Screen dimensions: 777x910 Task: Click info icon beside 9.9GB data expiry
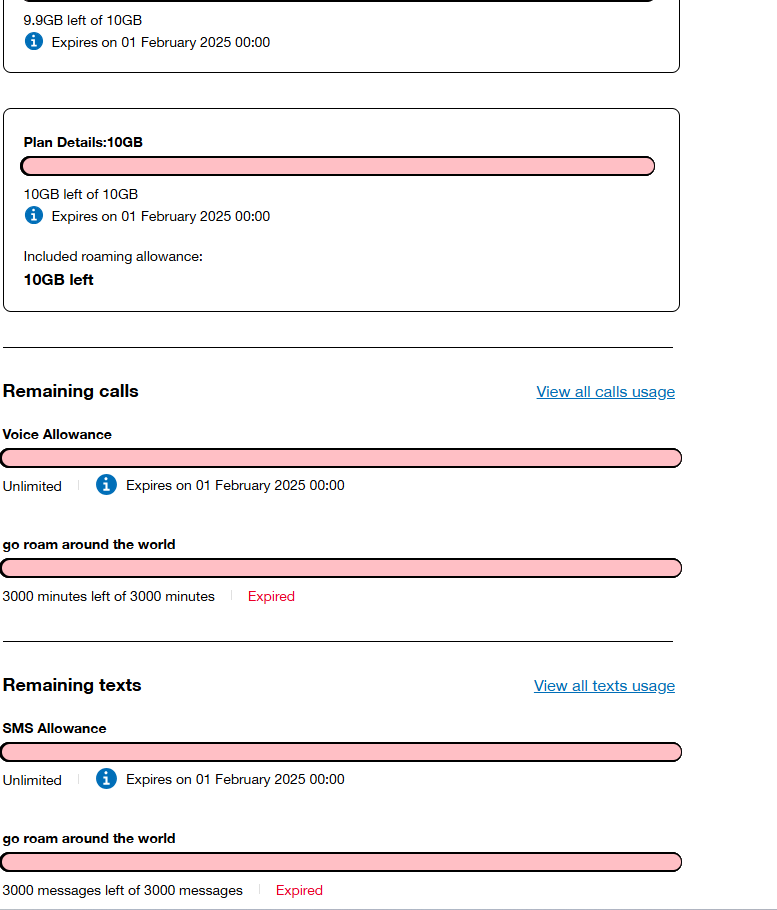pos(34,41)
